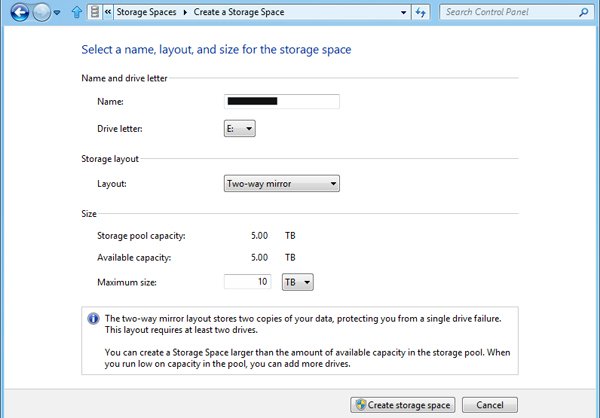
Task: Open the Drive letter dropdown
Action: click(239, 128)
